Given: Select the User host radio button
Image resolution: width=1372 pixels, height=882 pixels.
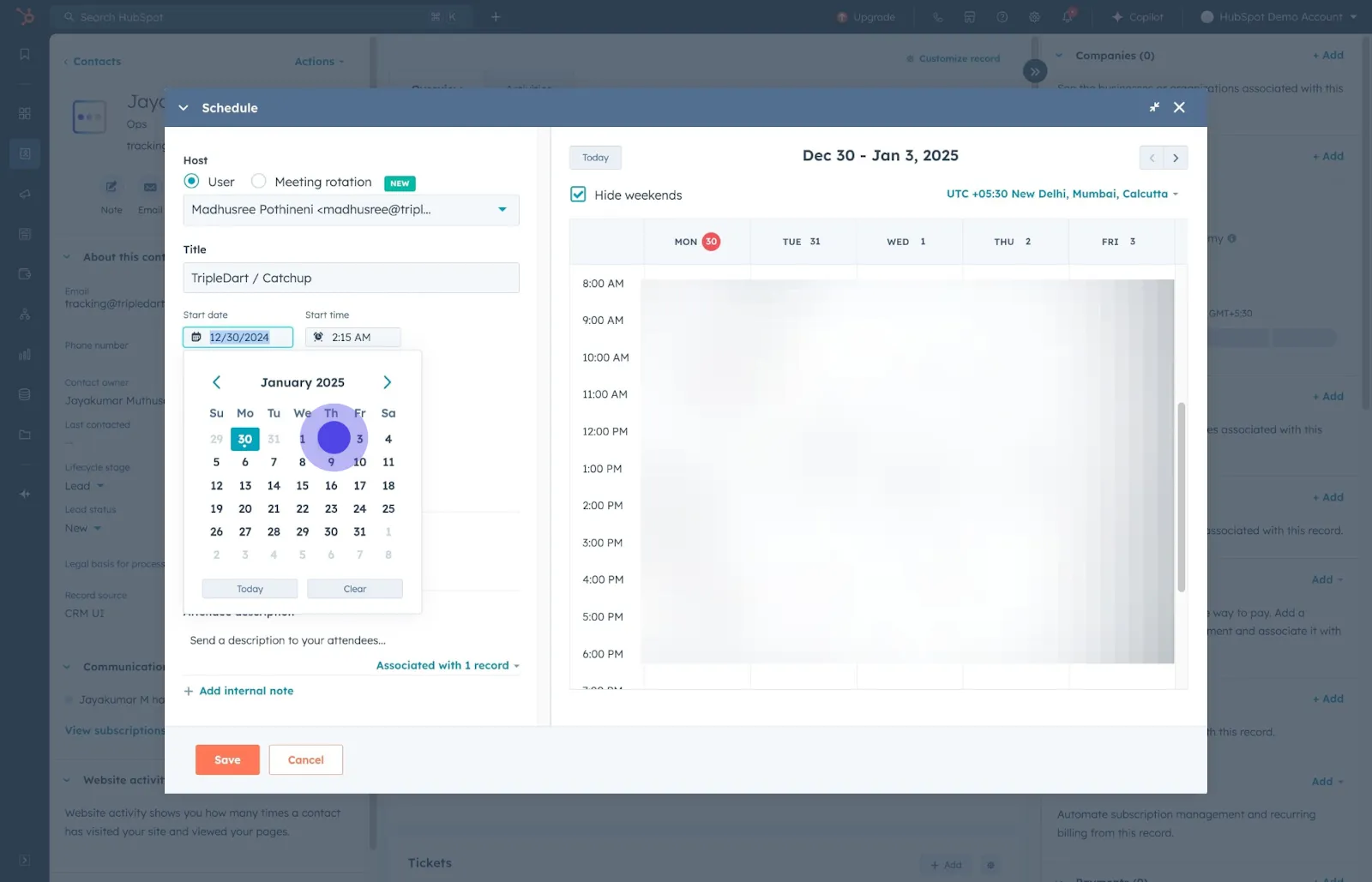Looking at the screenshot, I should tap(191, 181).
